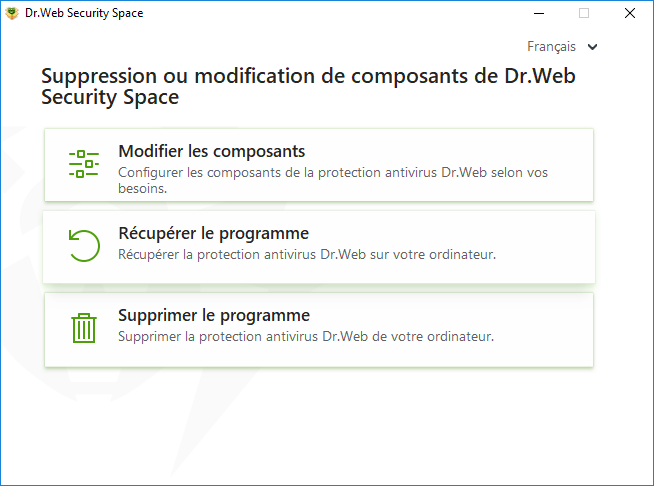Viewport: 654px width, 486px height.
Task: Click the greyed-out maximize window button
Action: (584, 13)
